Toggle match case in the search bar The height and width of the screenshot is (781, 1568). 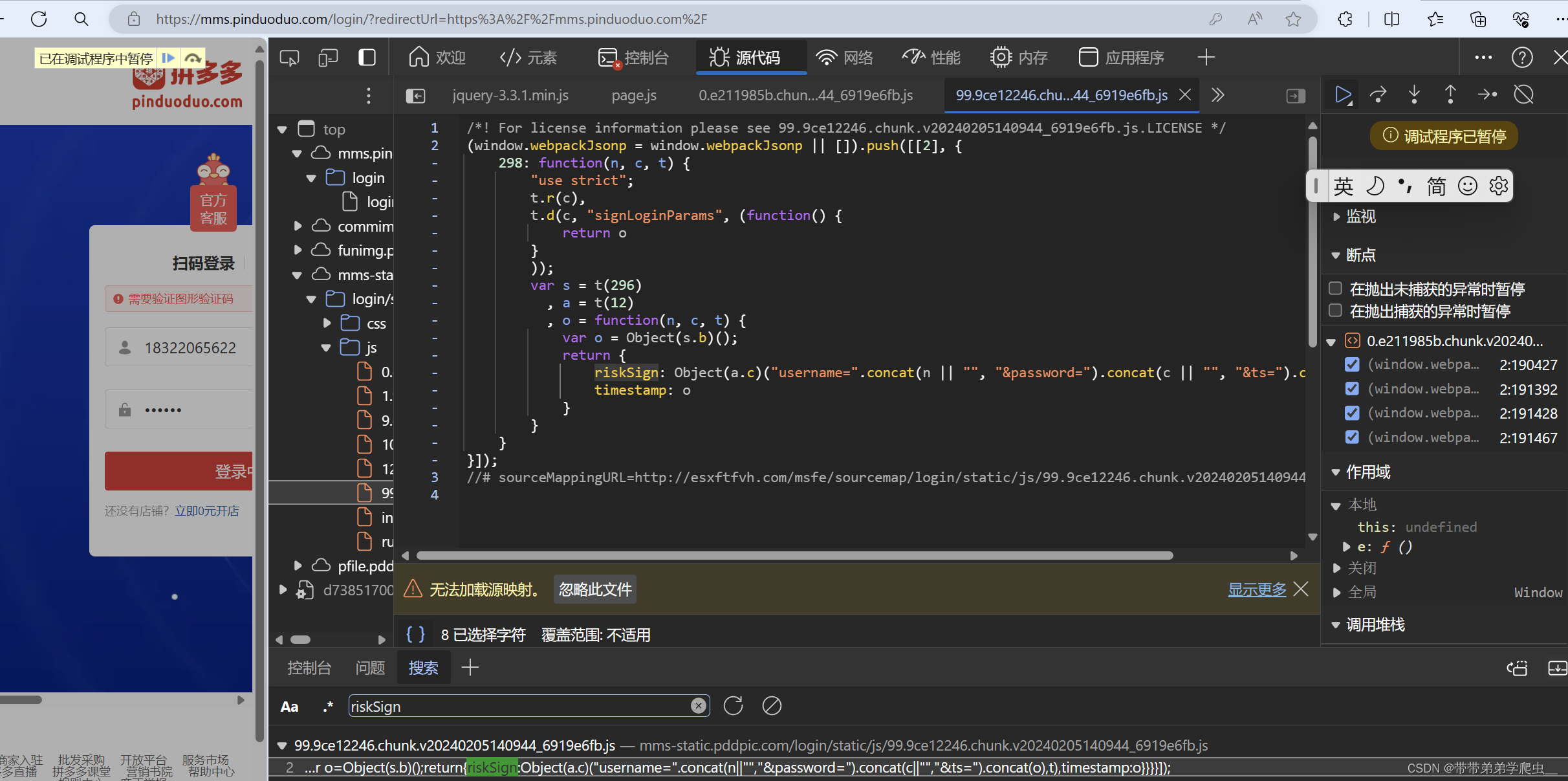pyautogui.click(x=289, y=706)
